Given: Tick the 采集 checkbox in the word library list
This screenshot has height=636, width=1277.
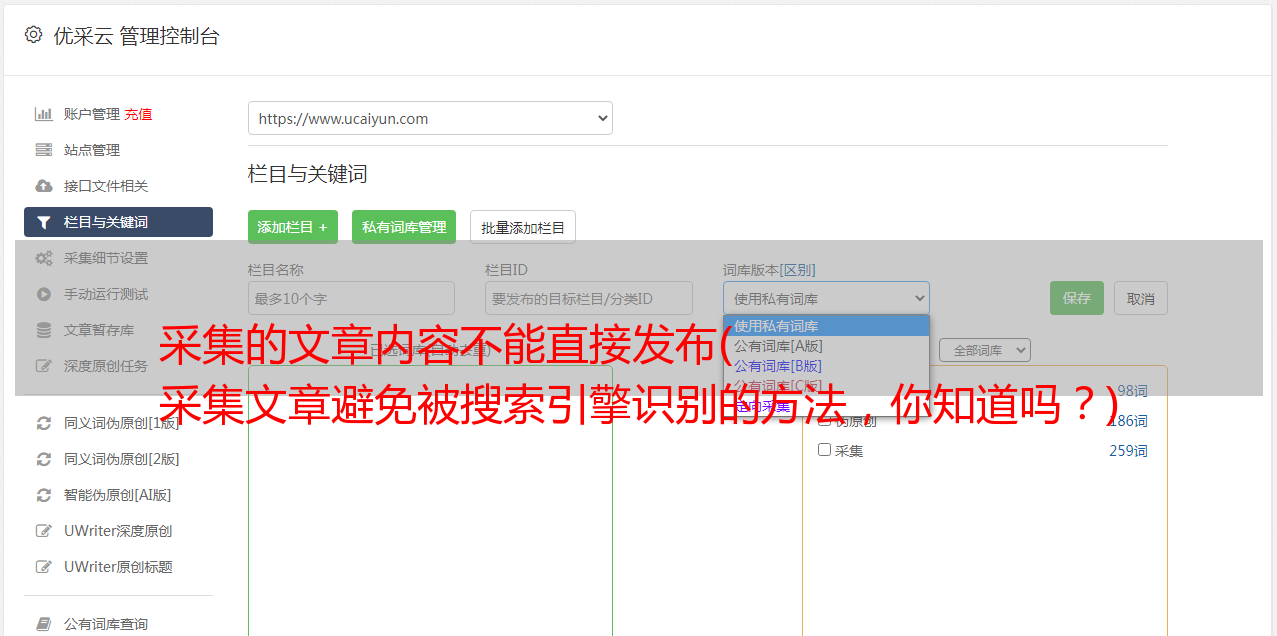Looking at the screenshot, I should pyautogui.click(x=825, y=450).
